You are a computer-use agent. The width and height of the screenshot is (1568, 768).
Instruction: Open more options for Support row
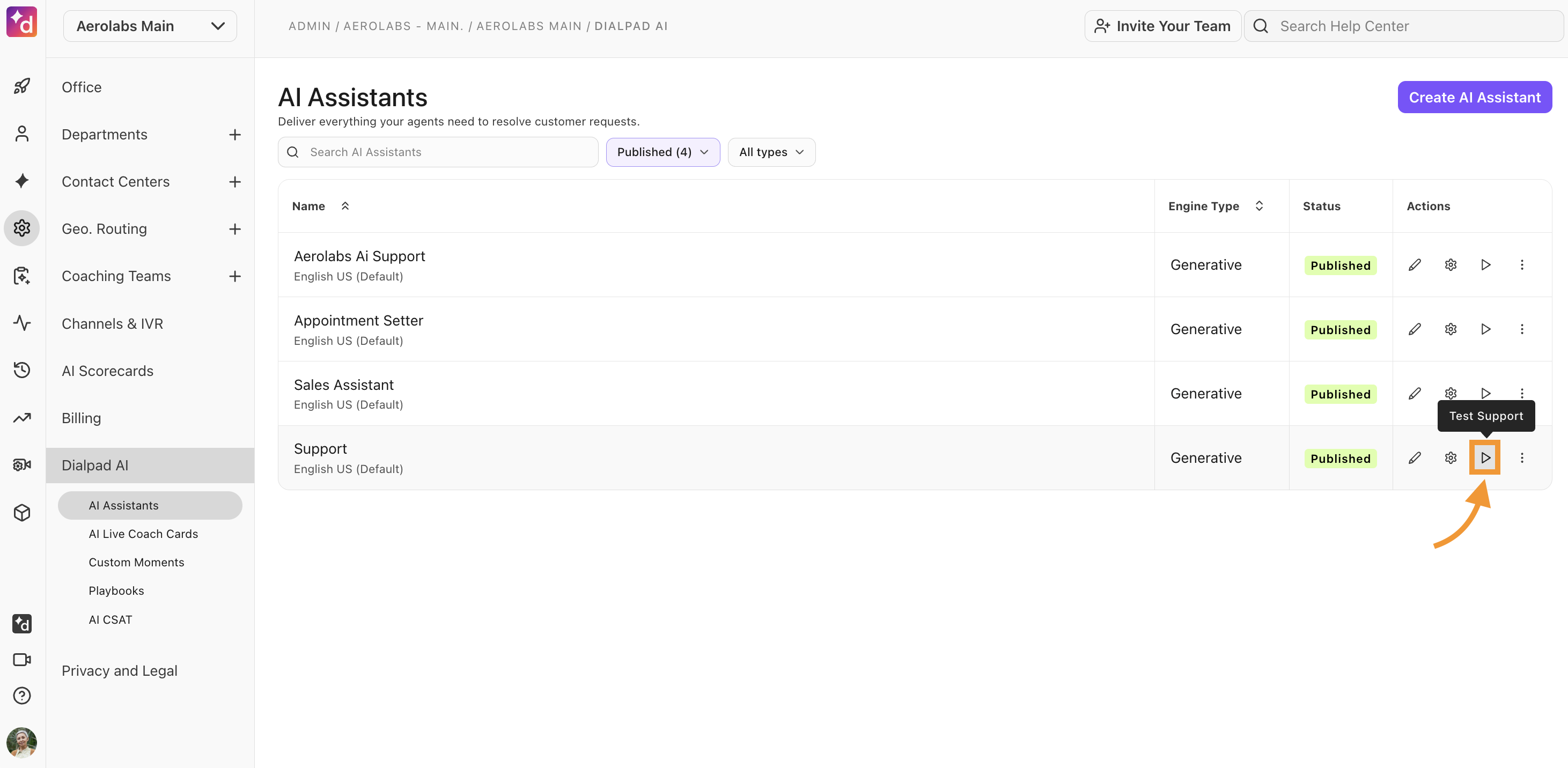pos(1522,457)
